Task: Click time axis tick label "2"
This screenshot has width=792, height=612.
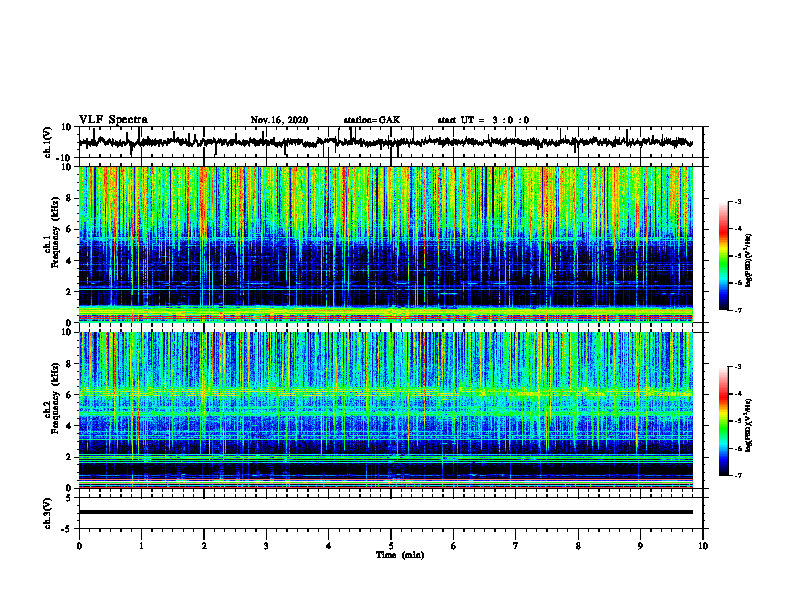Action: coord(204,546)
